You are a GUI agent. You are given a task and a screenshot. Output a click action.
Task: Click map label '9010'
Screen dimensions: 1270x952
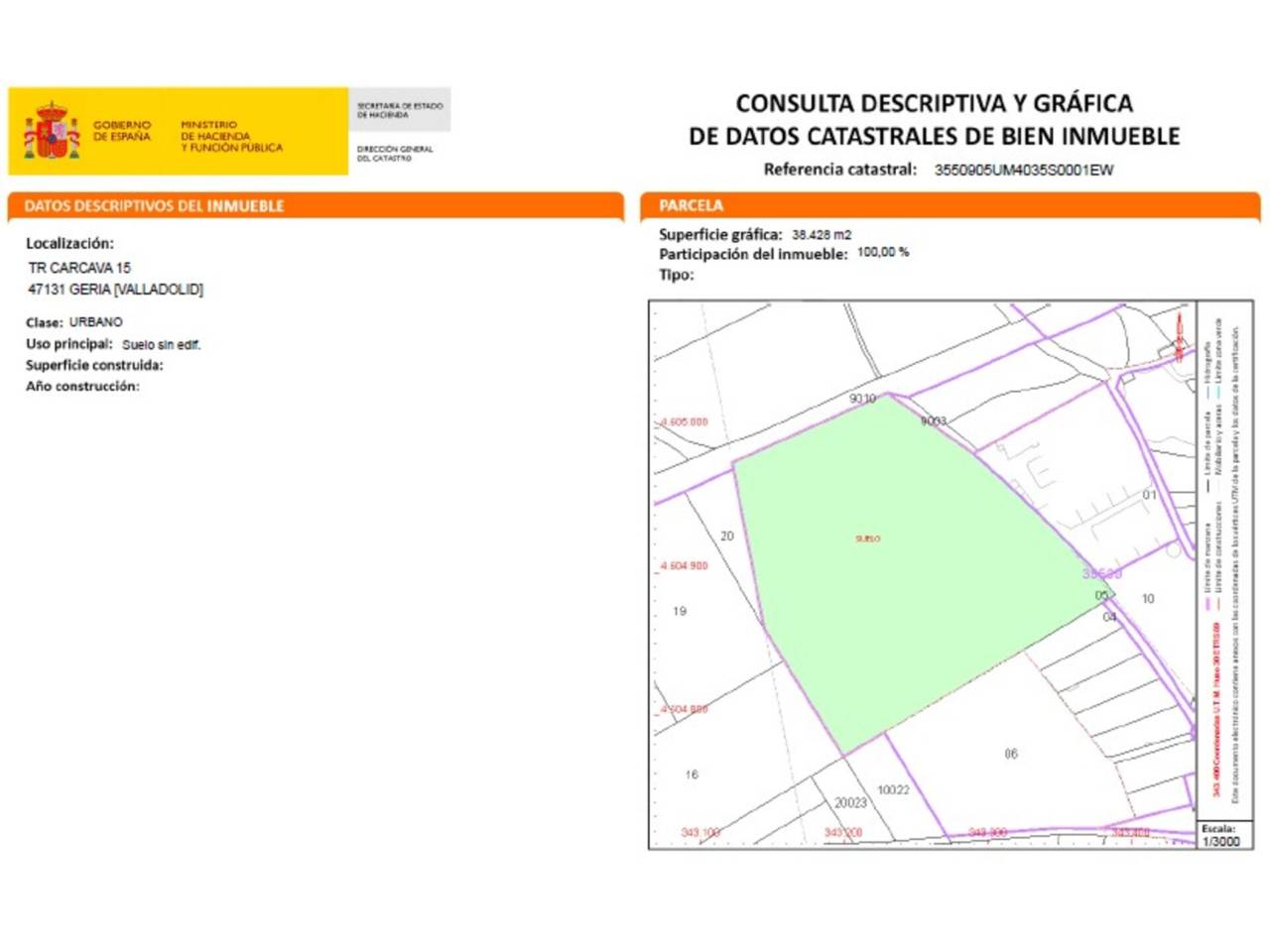point(862,399)
